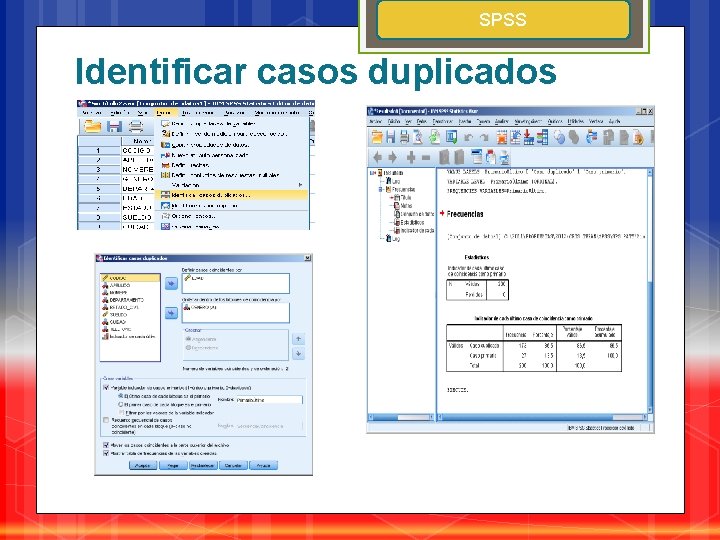
Task: Click Recall dialog icon in Viewer toolbar
Action: (x=452, y=137)
